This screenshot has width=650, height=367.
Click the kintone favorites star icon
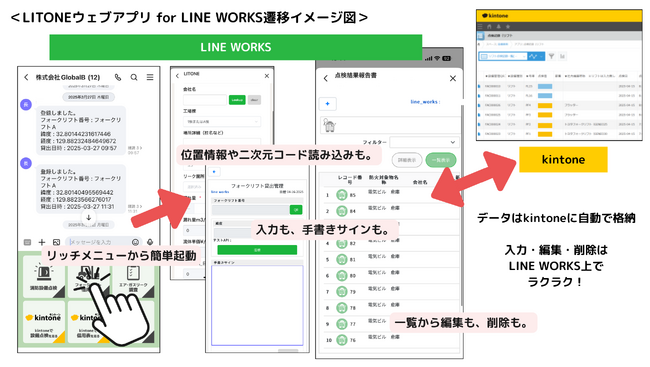tap(508, 27)
